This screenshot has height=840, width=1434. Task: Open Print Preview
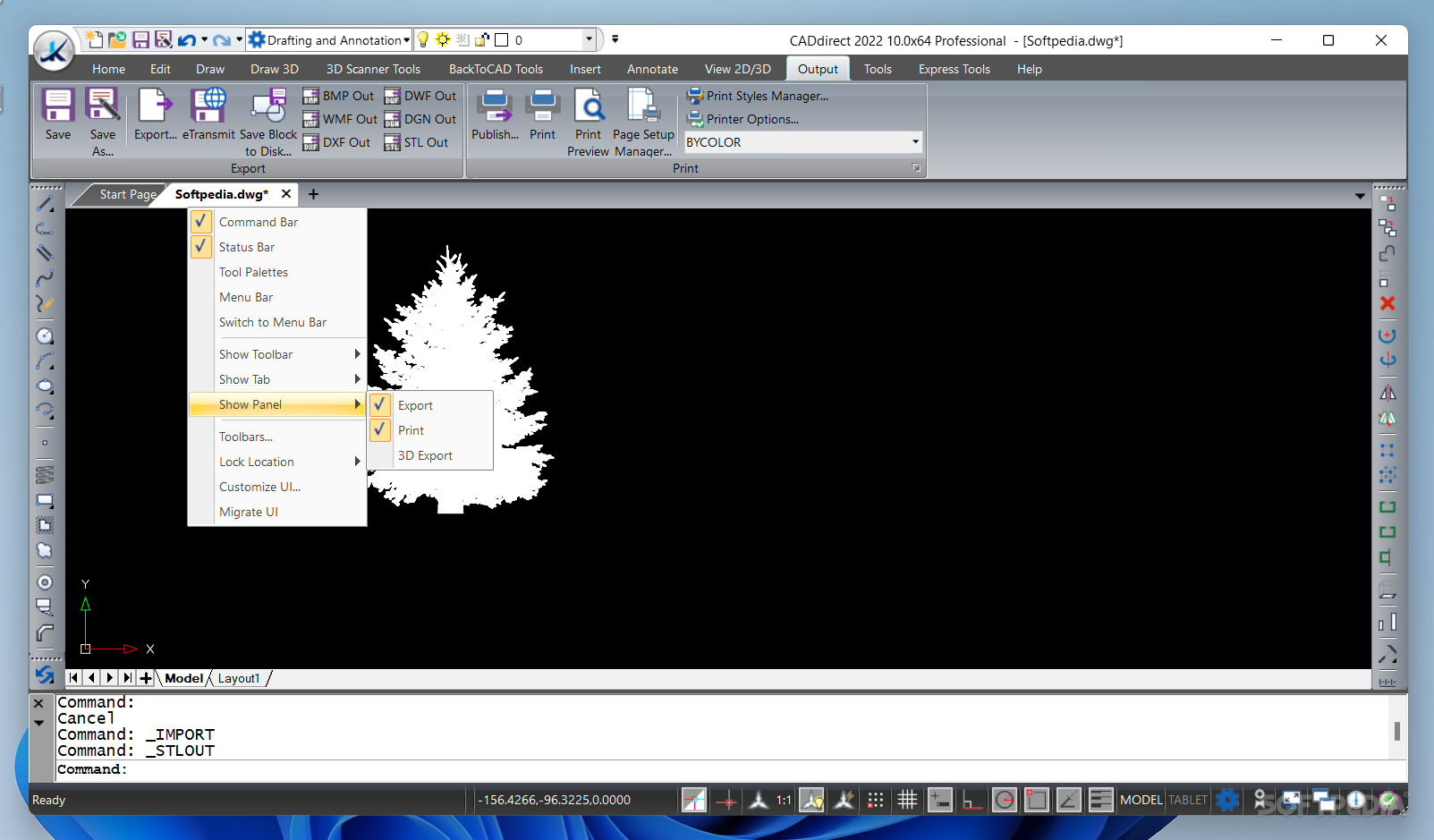click(588, 123)
